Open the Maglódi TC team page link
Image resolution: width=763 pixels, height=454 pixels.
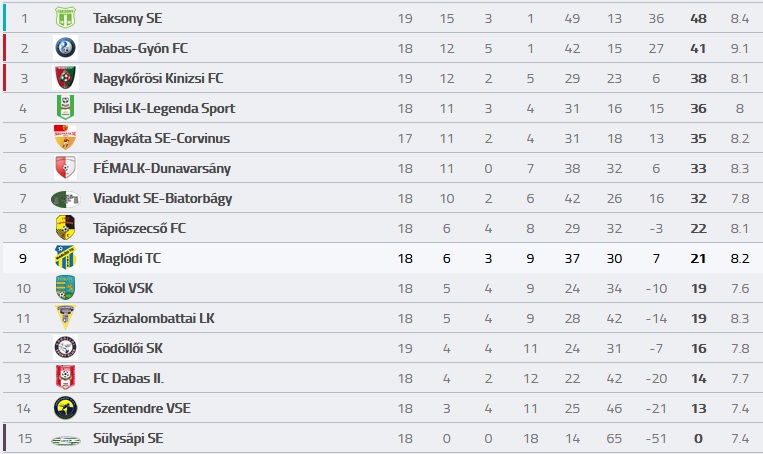(x=127, y=258)
